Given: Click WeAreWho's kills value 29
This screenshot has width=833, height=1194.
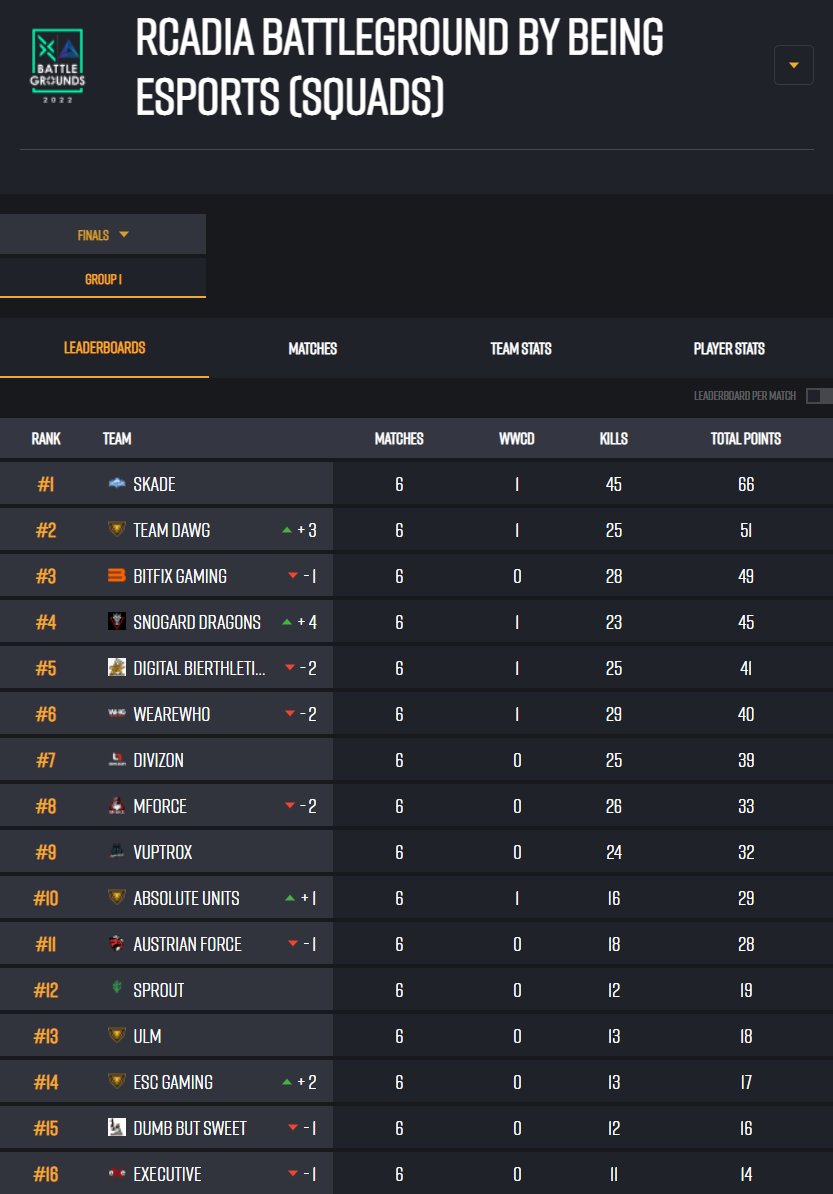Looking at the screenshot, I should pos(614,714).
